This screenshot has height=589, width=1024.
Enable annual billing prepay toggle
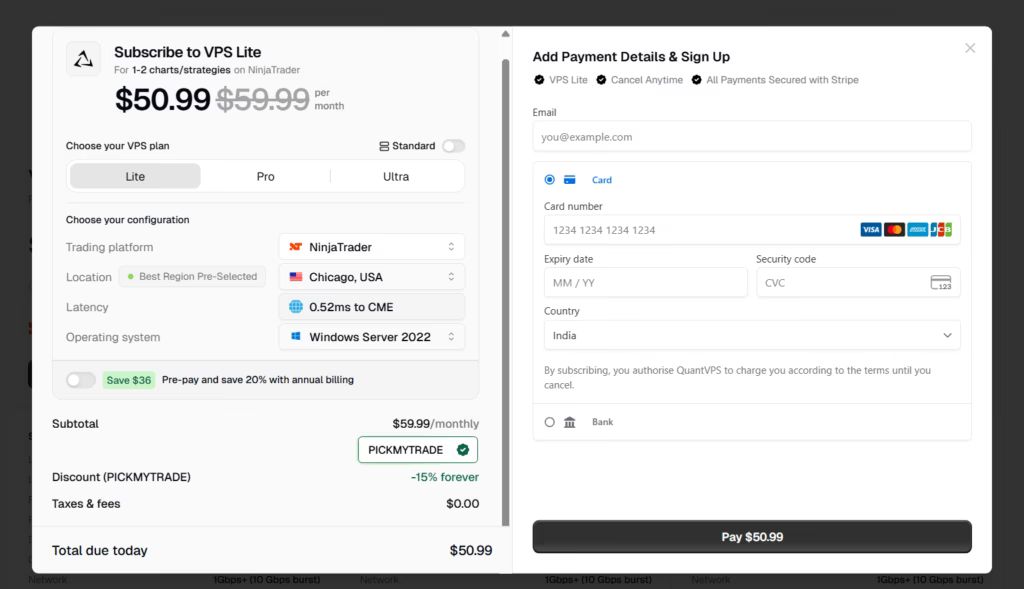tap(80, 381)
